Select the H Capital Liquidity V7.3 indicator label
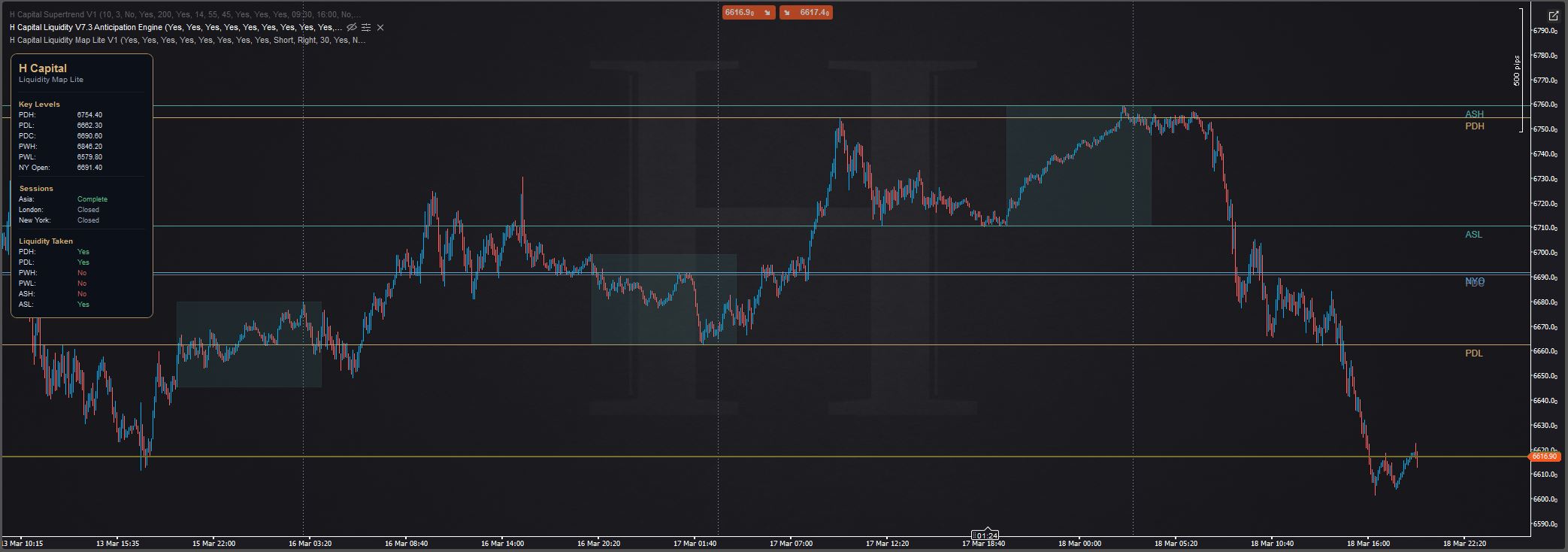1568x552 pixels. (176, 27)
